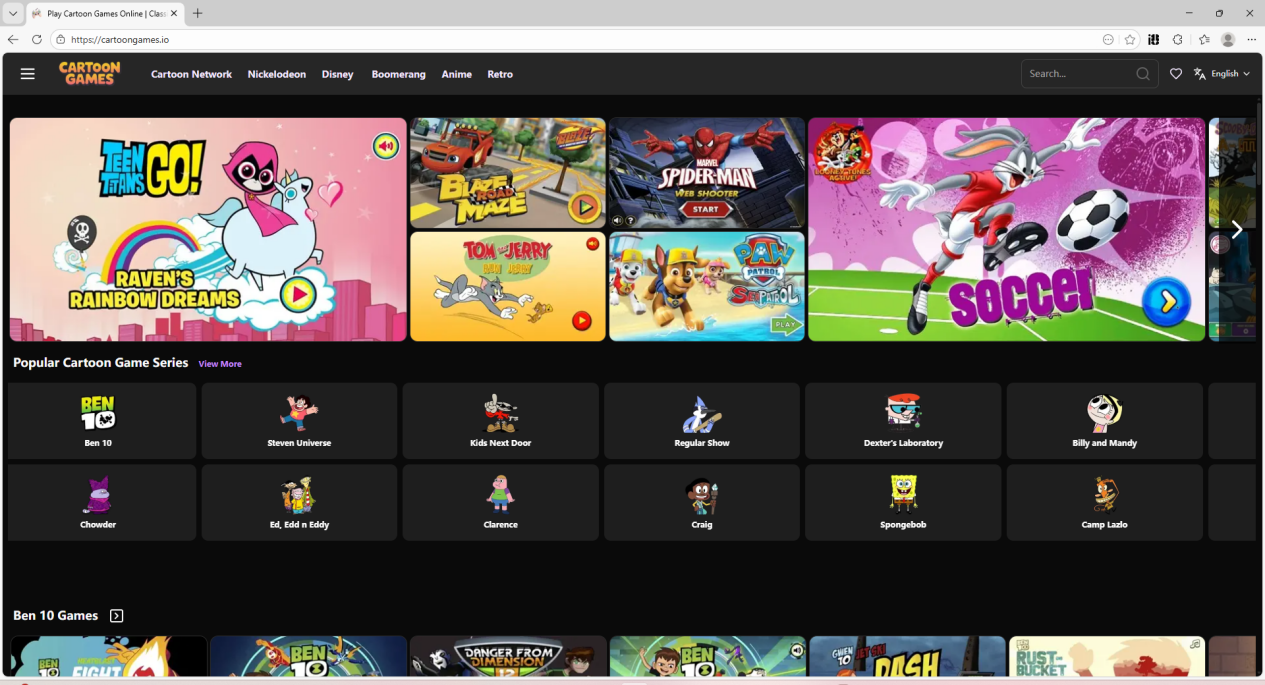Open the Spider-Man Web Shooter thumbnail

pos(707,173)
